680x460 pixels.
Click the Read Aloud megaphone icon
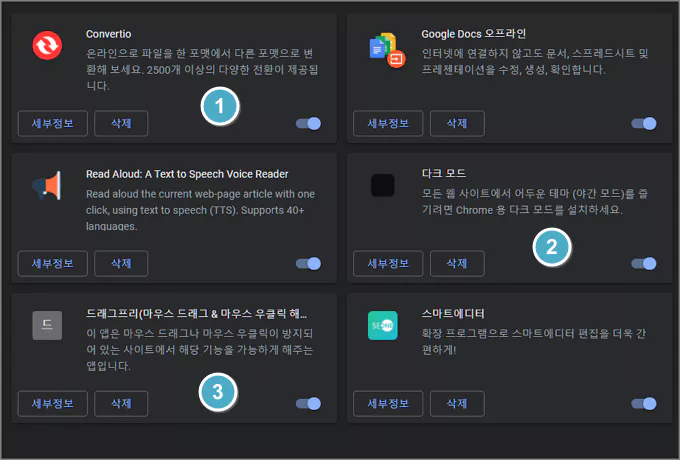pyautogui.click(x=47, y=186)
